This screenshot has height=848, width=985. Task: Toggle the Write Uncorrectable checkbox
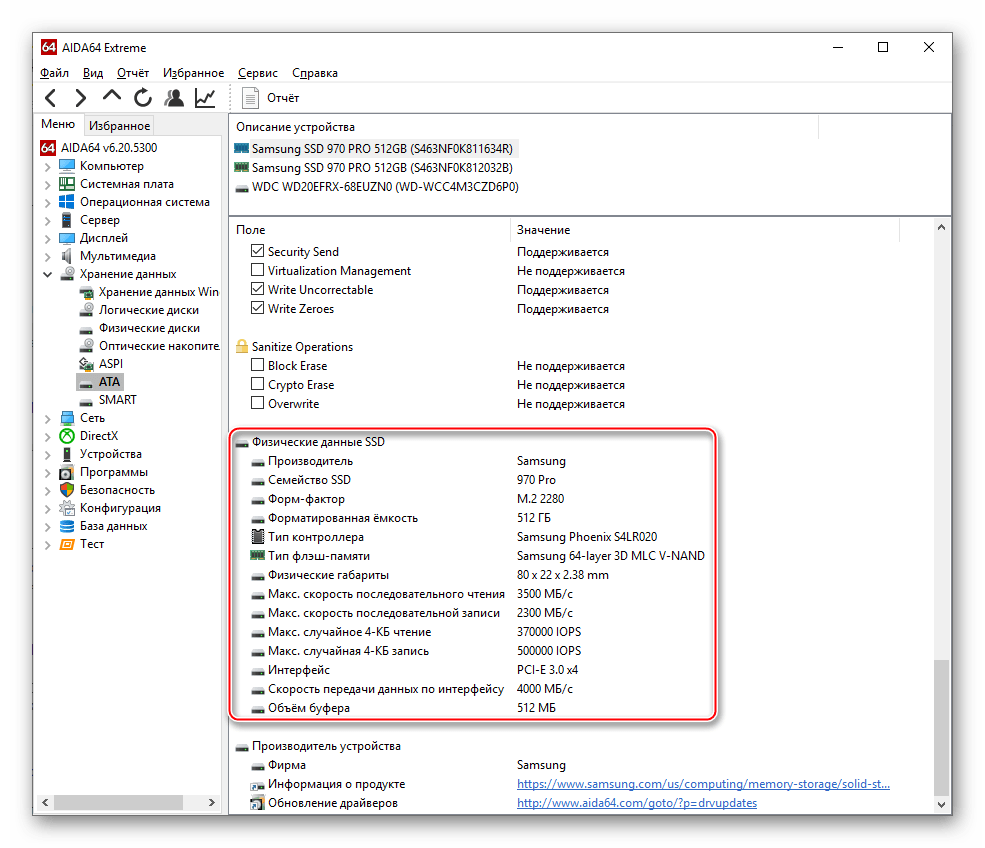257,289
